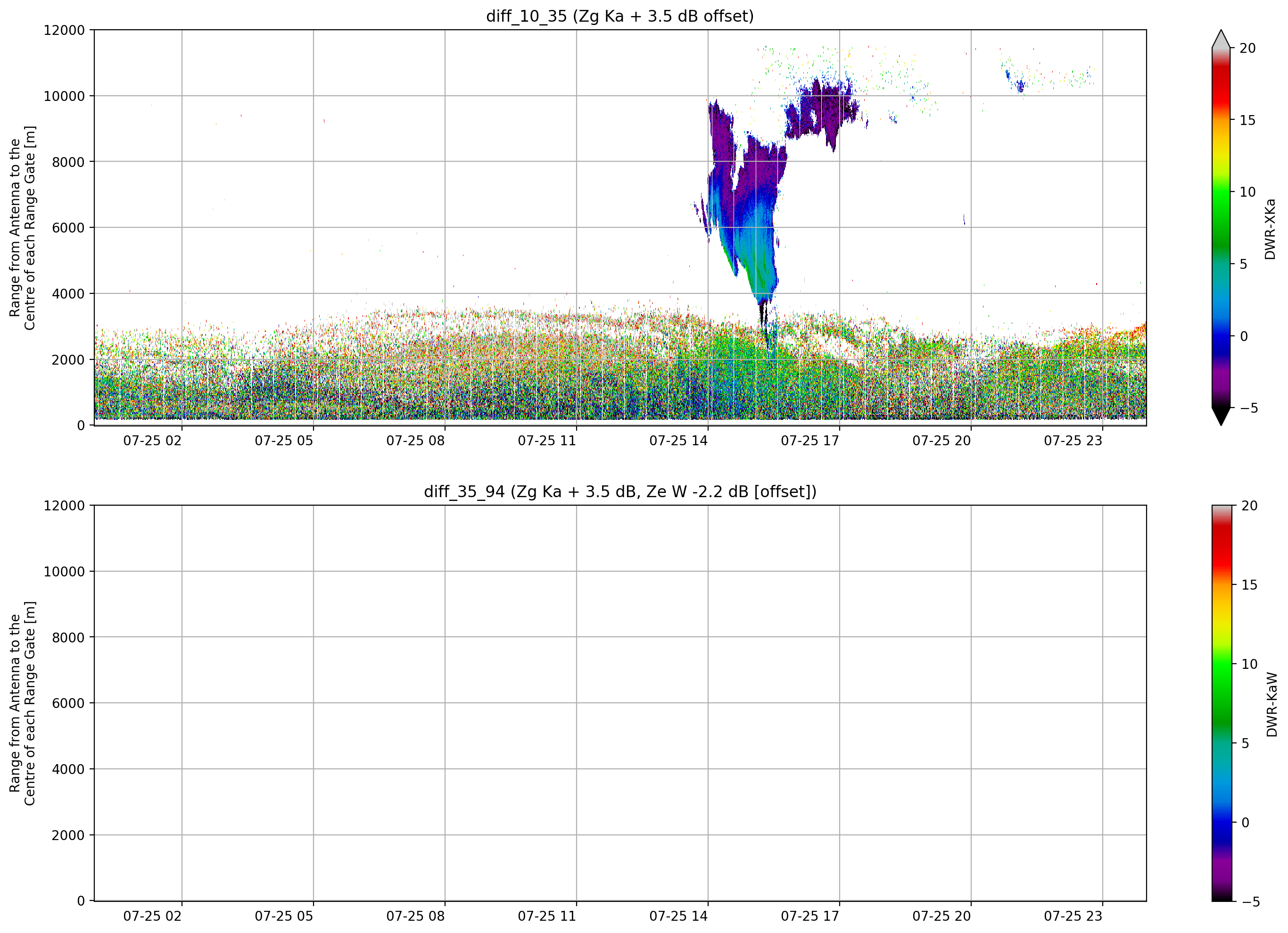Click the '6000' y-tick of the diff_10_35 plot
The image size is (1288, 933).
68,228
